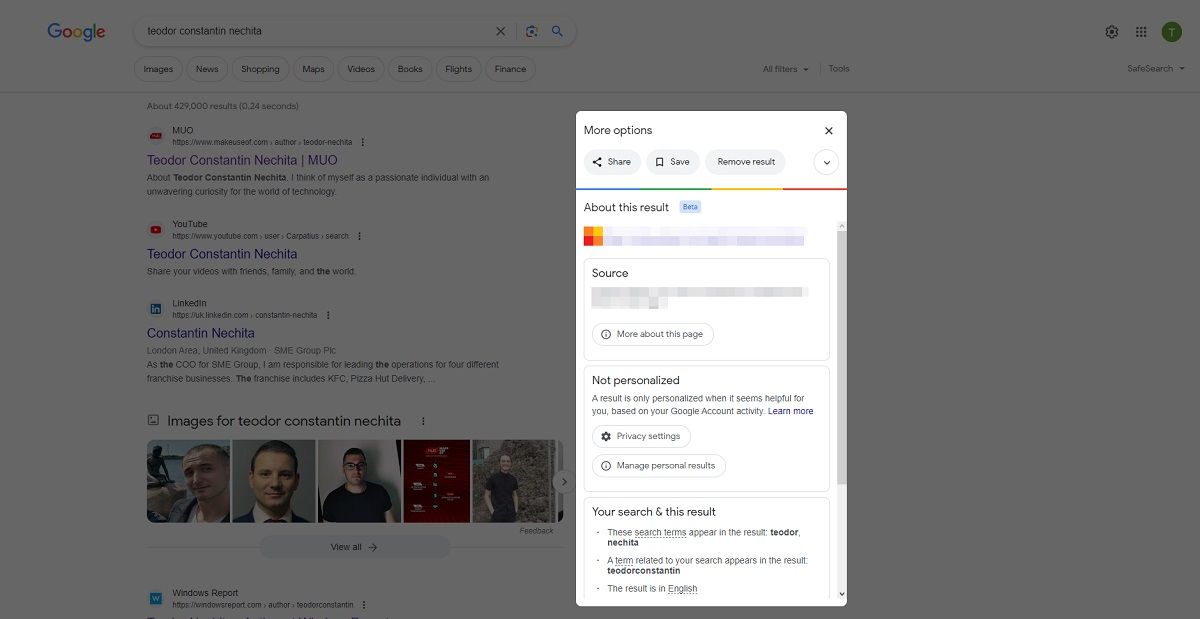The height and width of the screenshot is (619, 1200).
Task: Clear the search box text
Action: tap(501, 31)
